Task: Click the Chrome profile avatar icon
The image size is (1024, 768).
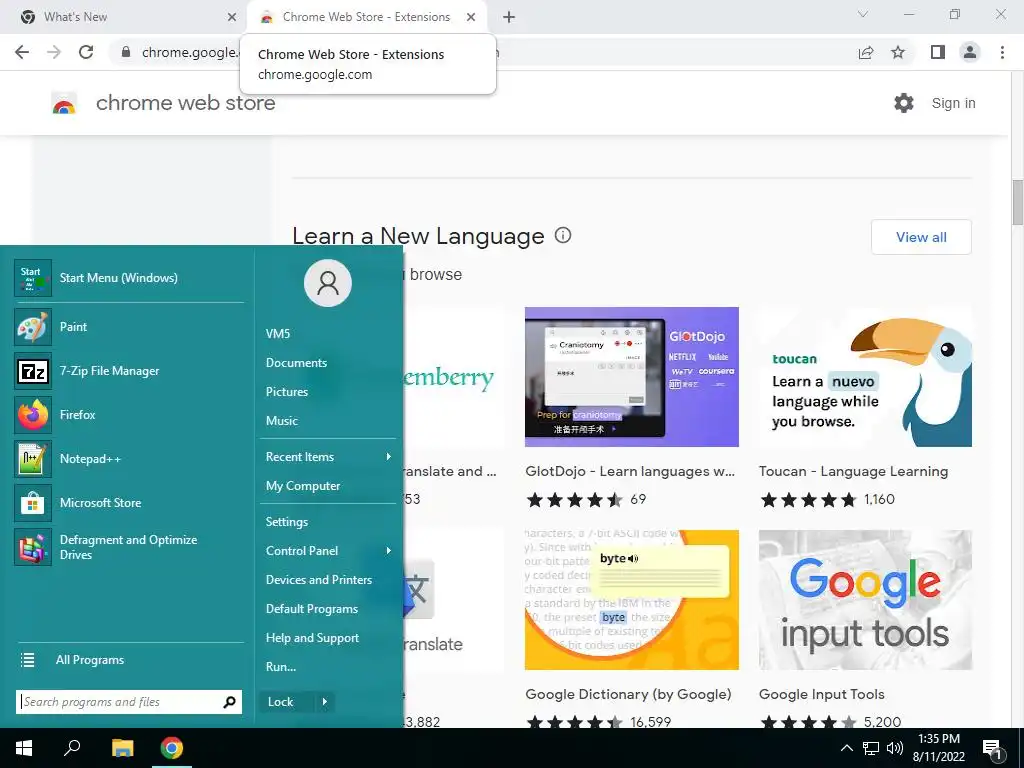Action: 970,52
